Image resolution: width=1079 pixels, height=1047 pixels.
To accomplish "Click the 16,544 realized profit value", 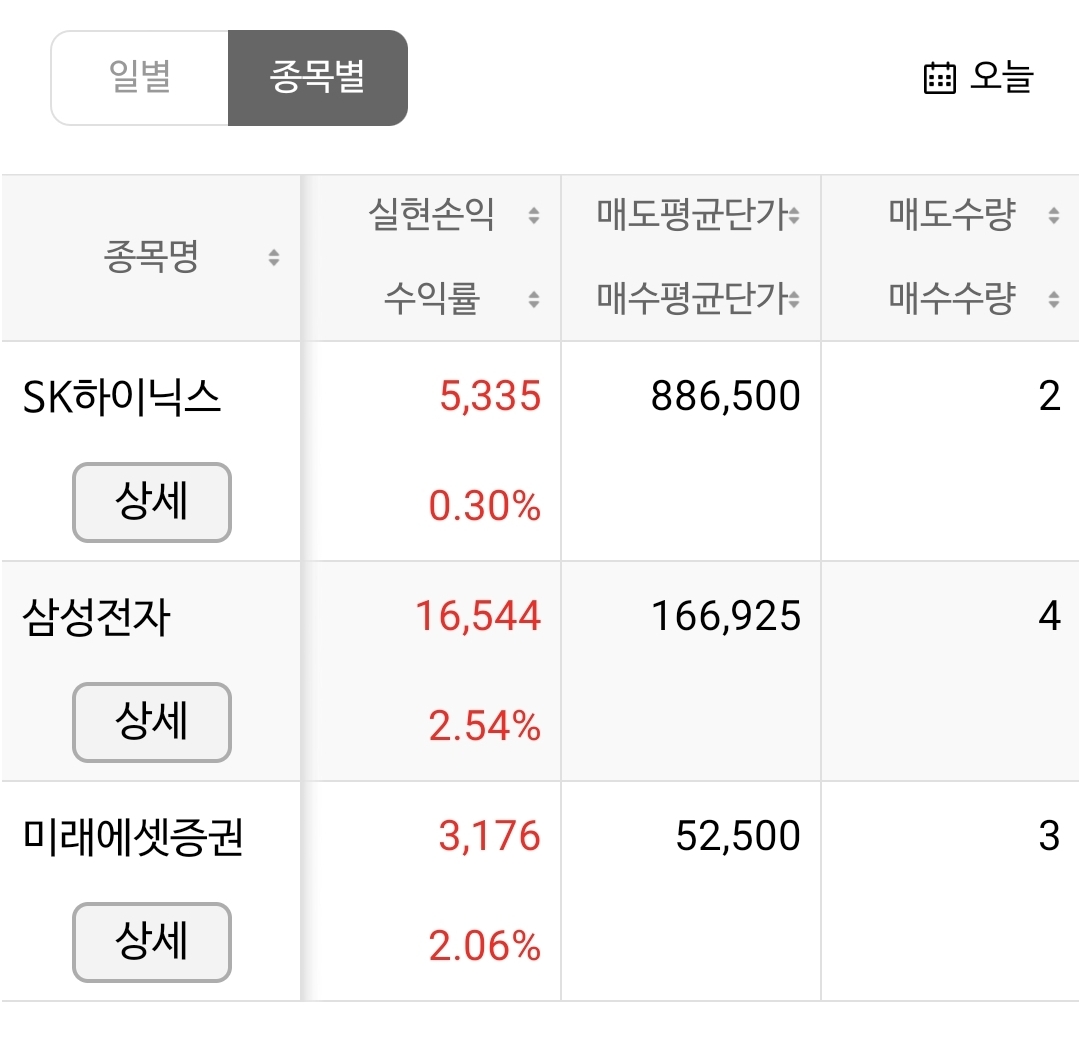I will [478, 615].
